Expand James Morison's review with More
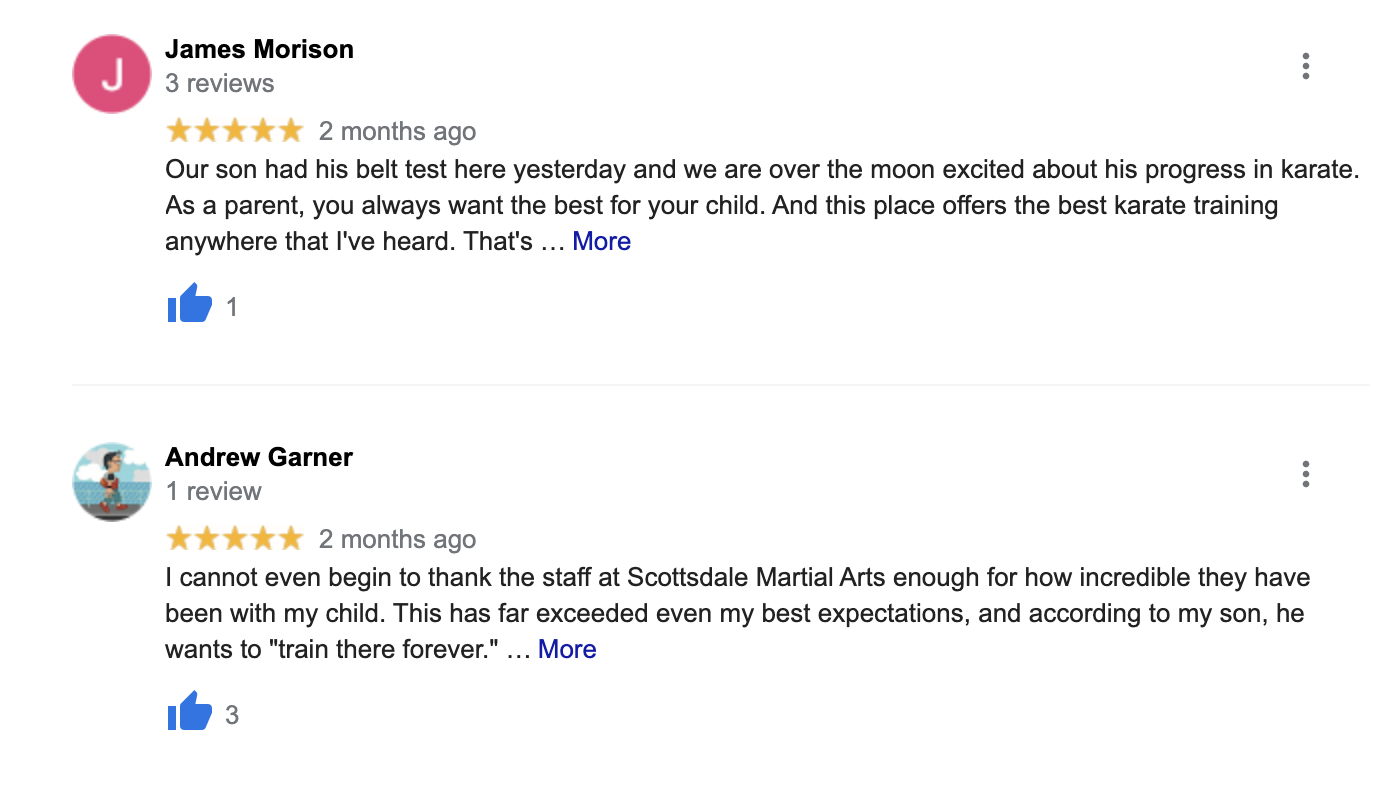The width and height of the screenshot is (1400, 788). click(601, 242)
